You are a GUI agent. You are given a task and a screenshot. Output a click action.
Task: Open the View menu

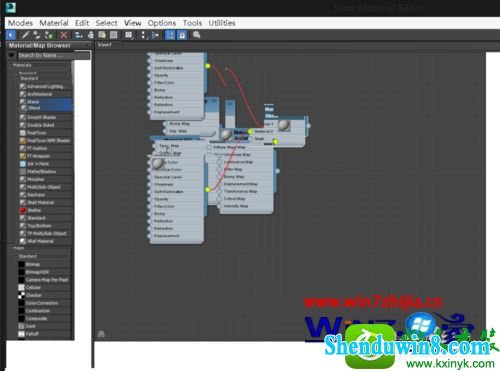132,23
